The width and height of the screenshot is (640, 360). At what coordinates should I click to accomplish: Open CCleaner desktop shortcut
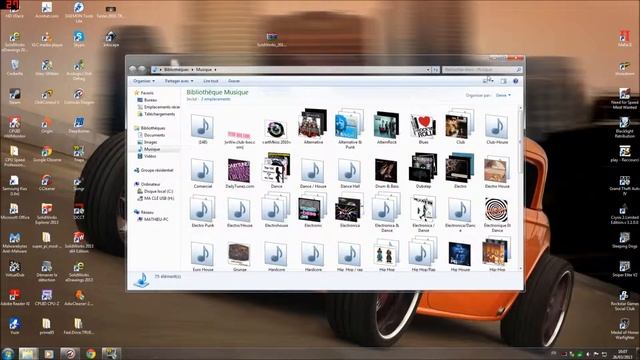click(x=47, y=183)
